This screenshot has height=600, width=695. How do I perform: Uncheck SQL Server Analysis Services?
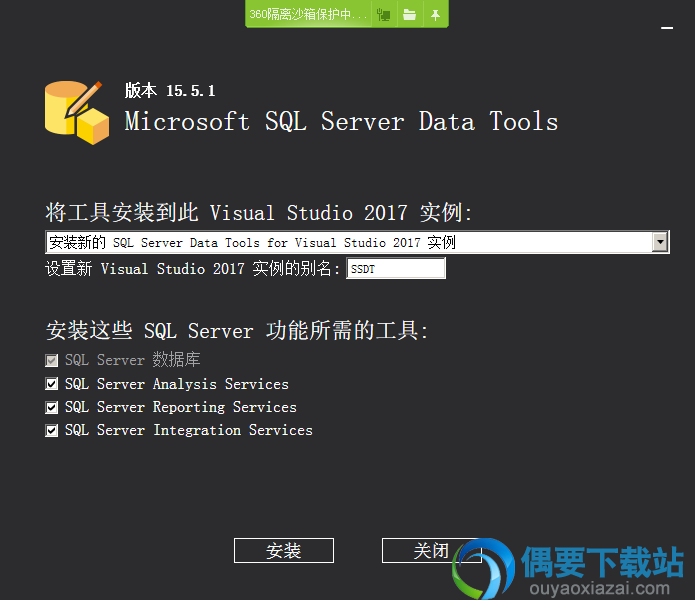point(51,384)
